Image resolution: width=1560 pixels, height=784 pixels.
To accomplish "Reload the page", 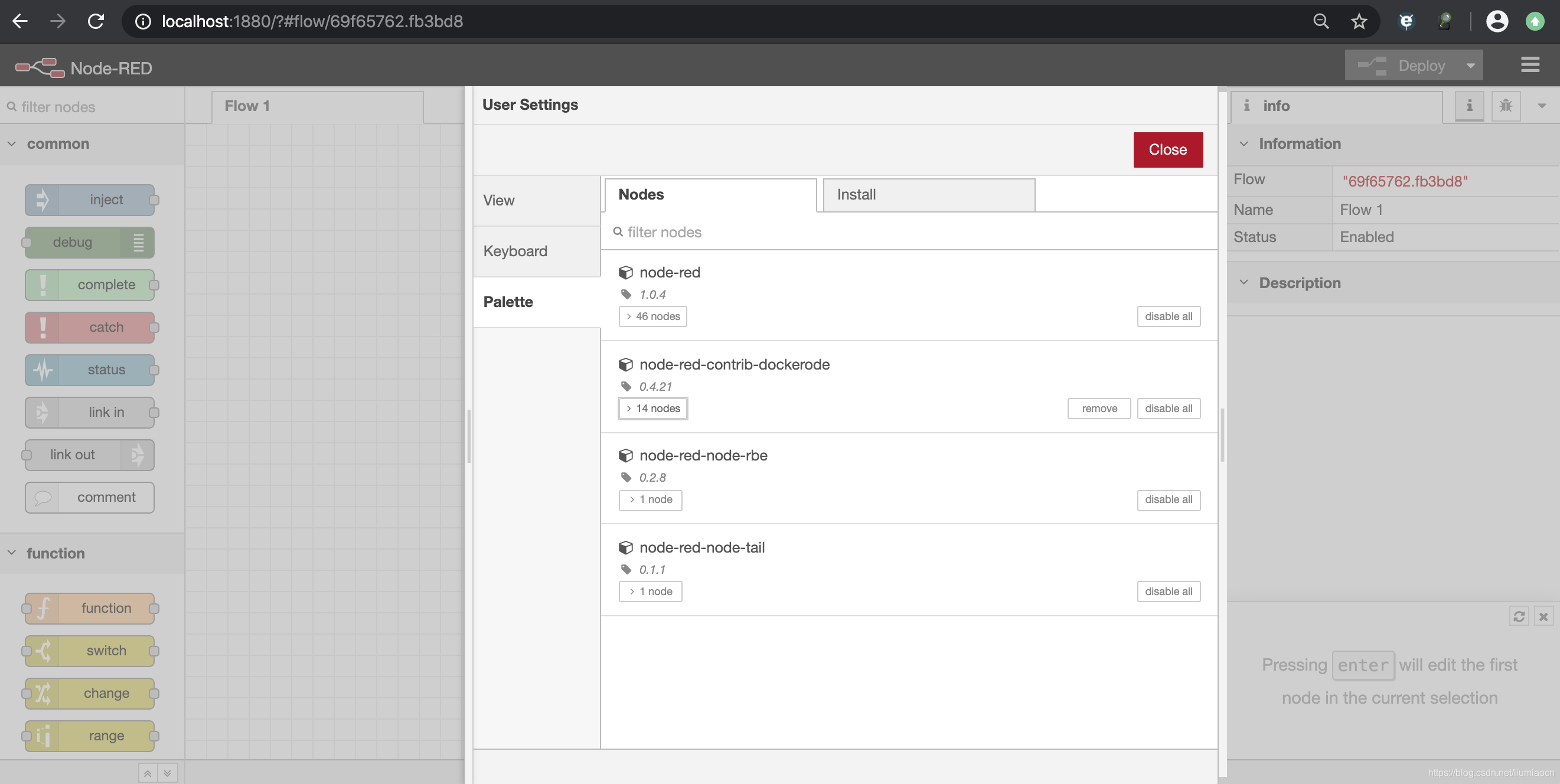I will point(96,21).
